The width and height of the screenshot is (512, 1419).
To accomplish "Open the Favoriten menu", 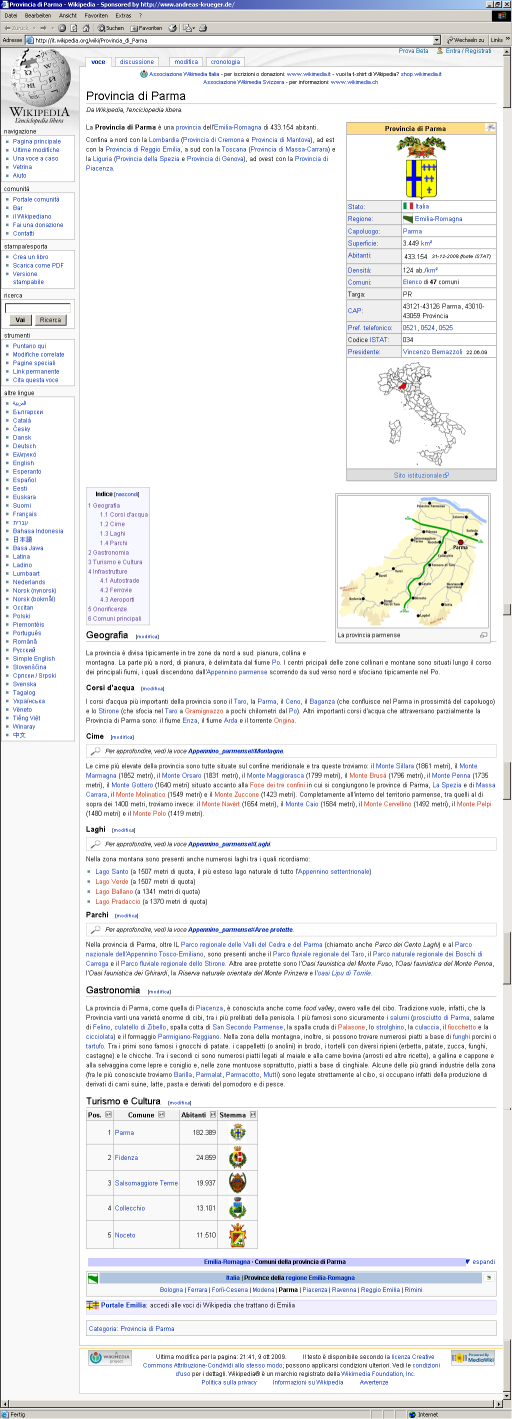I will tap(97, 17).
